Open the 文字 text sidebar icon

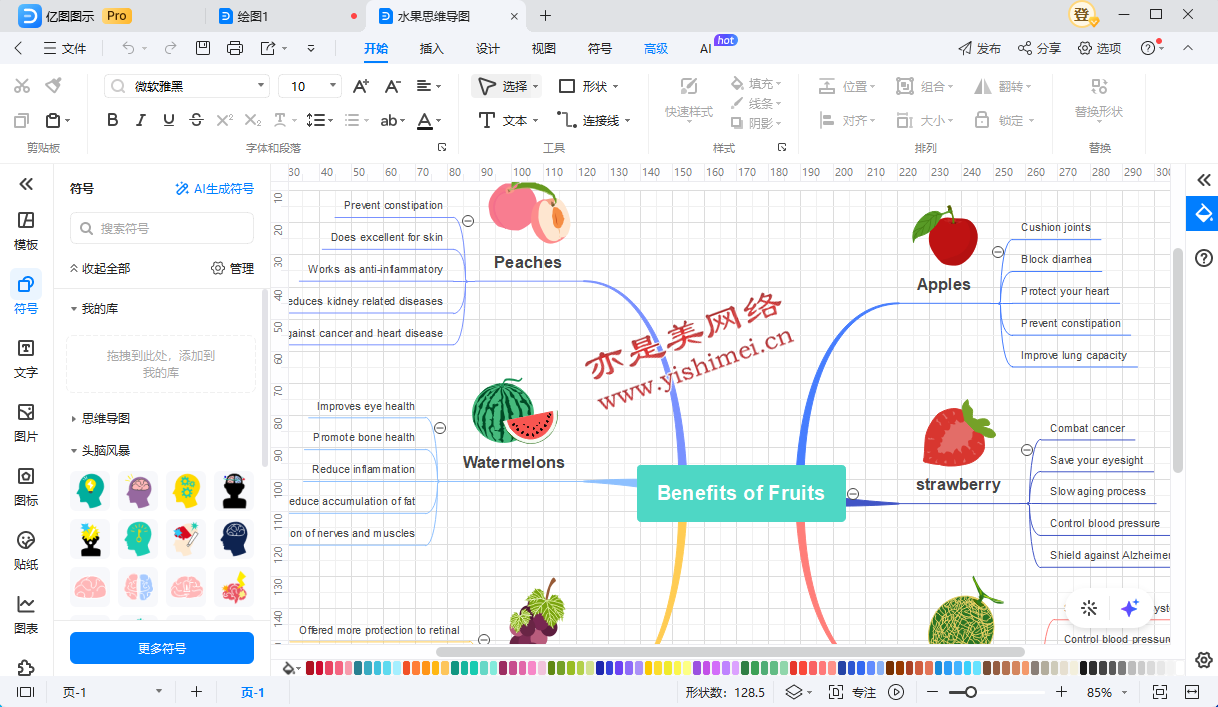click(26, 358)
